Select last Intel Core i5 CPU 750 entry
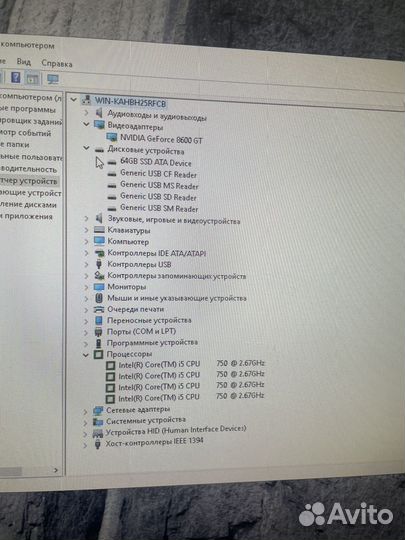Viewport: 405px width, 540px height. pos(191,397)
